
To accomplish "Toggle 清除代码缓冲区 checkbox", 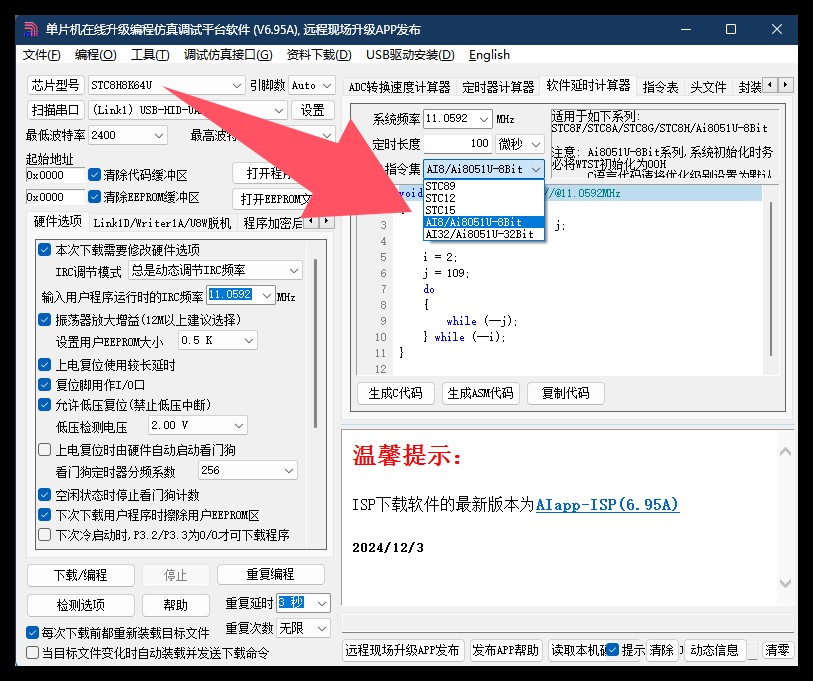I will tap(94, 175).
